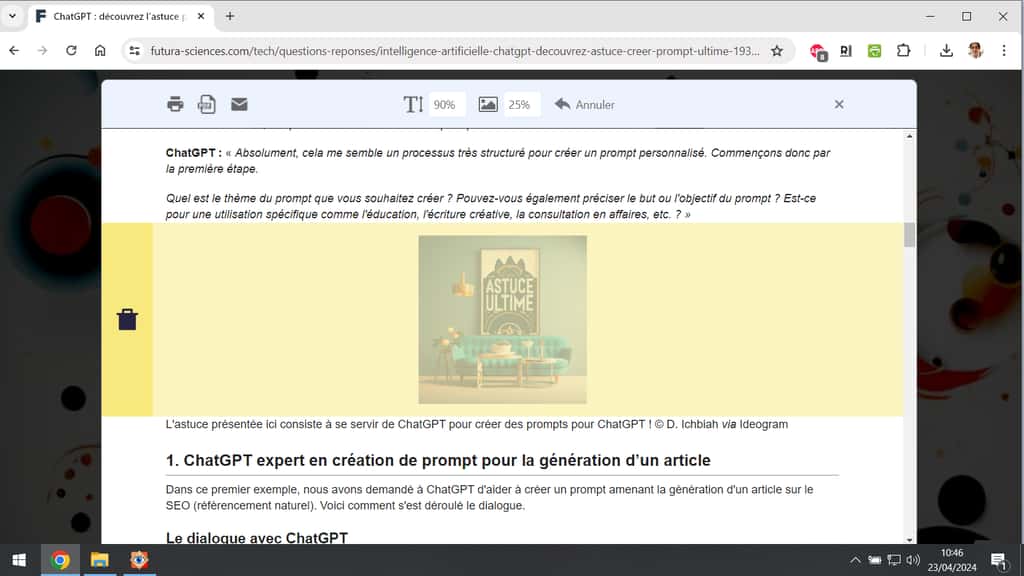1024x576 pixels.
Task: Click the PDF export icon
Action: pos(206,104)
